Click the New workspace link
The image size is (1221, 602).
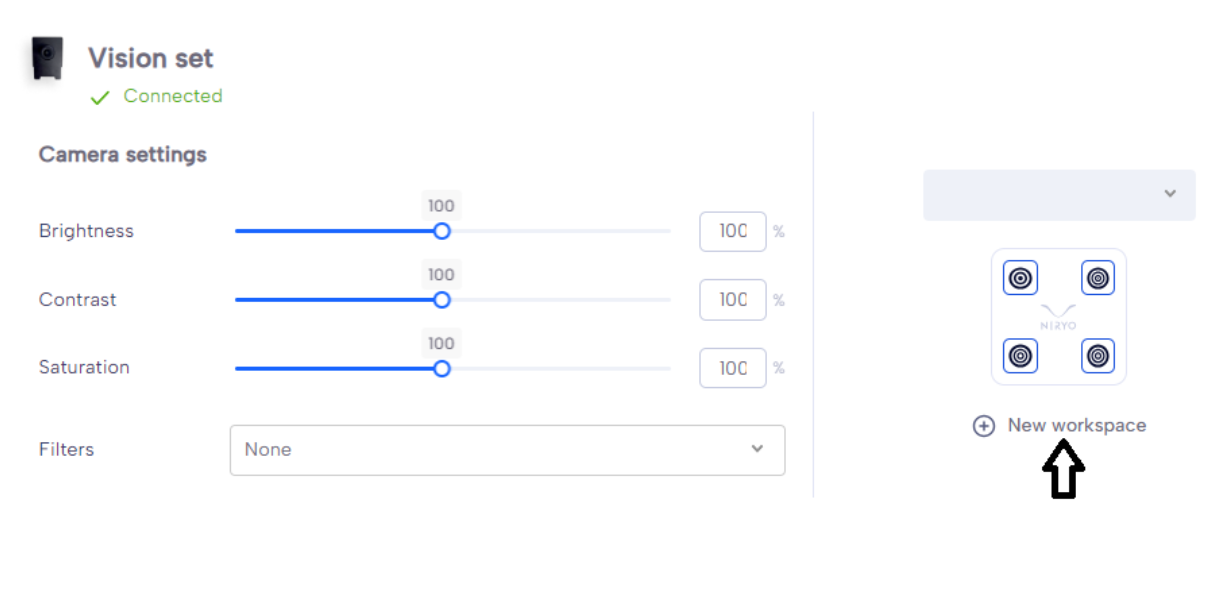[x=1076, y=425]
